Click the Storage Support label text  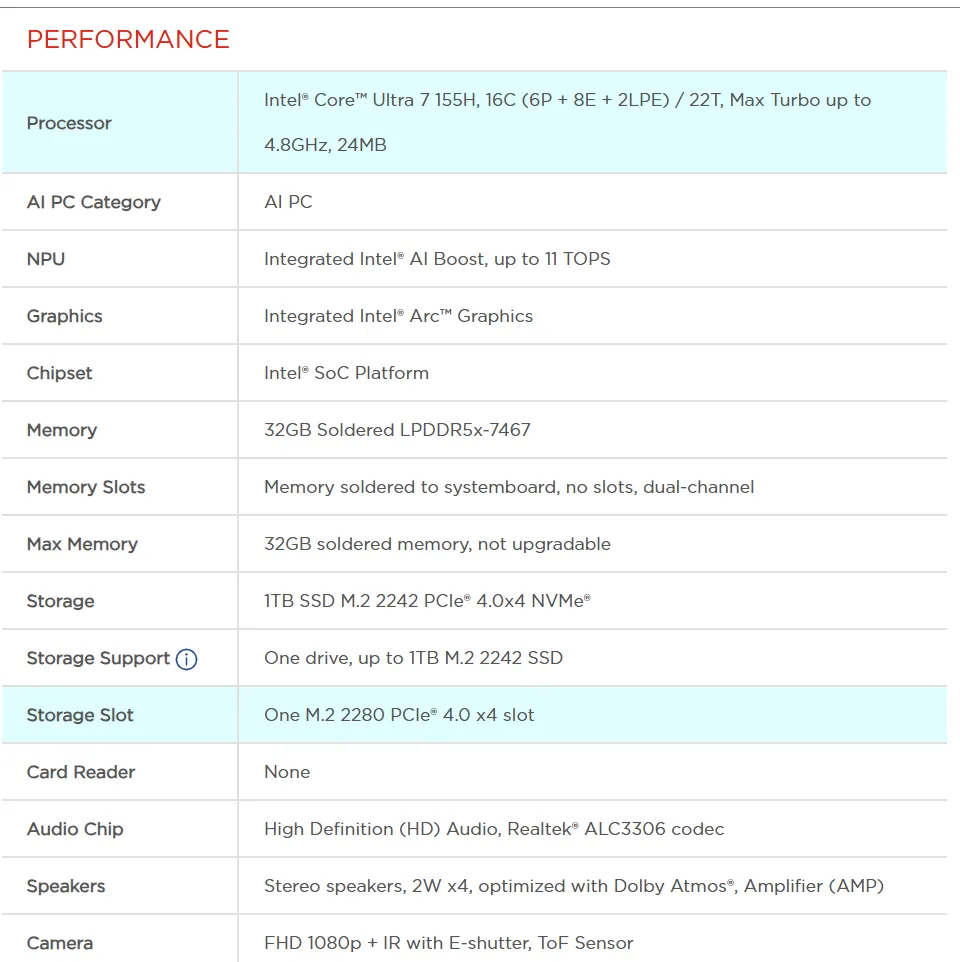[98, 658]
